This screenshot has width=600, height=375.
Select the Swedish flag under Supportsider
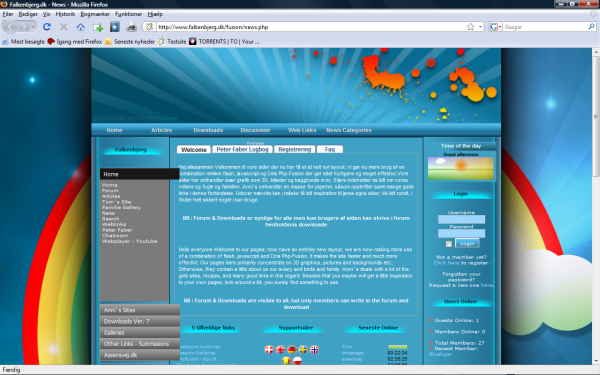coord(303,349)
